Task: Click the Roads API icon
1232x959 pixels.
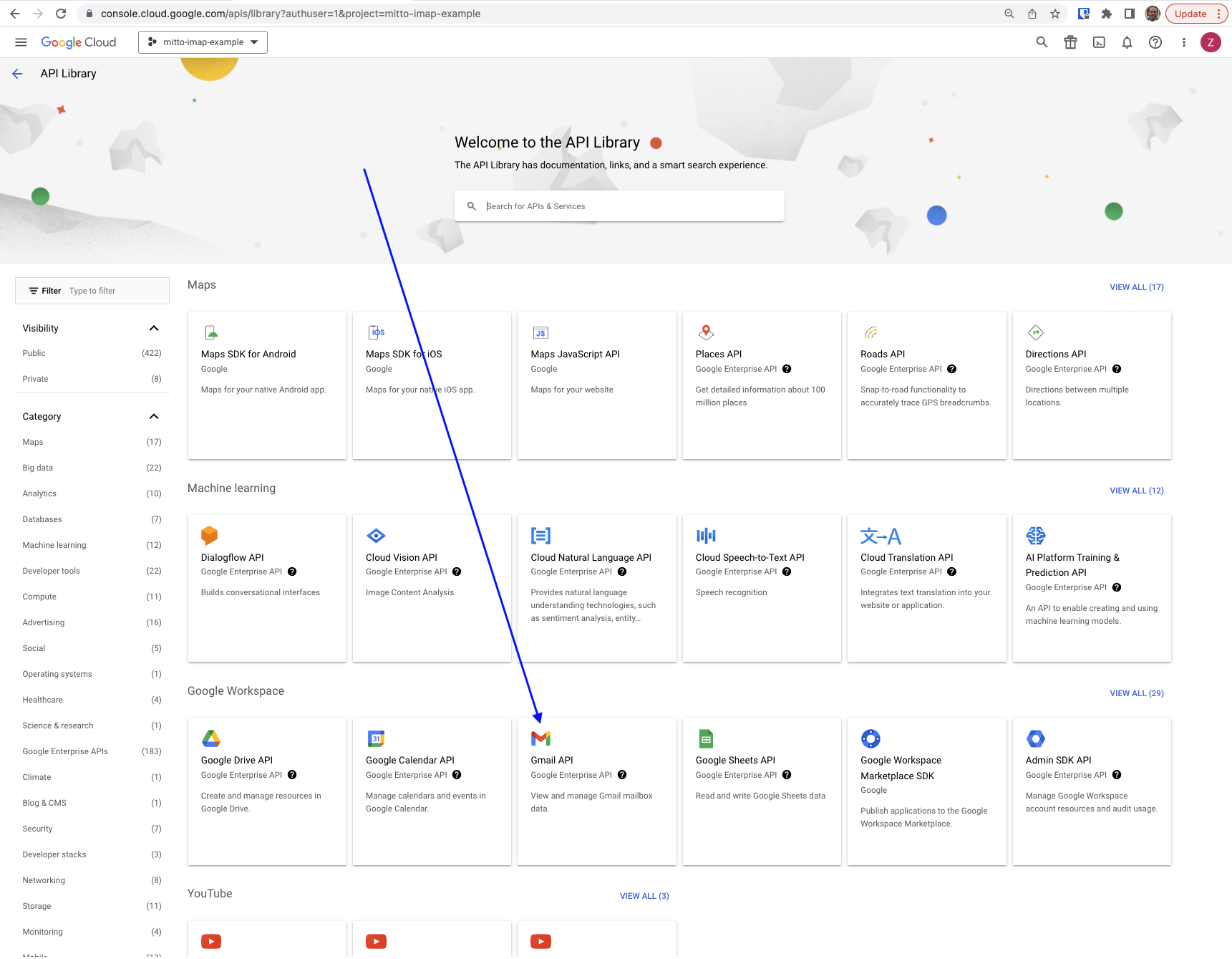Action: click(x=870, y=332)
